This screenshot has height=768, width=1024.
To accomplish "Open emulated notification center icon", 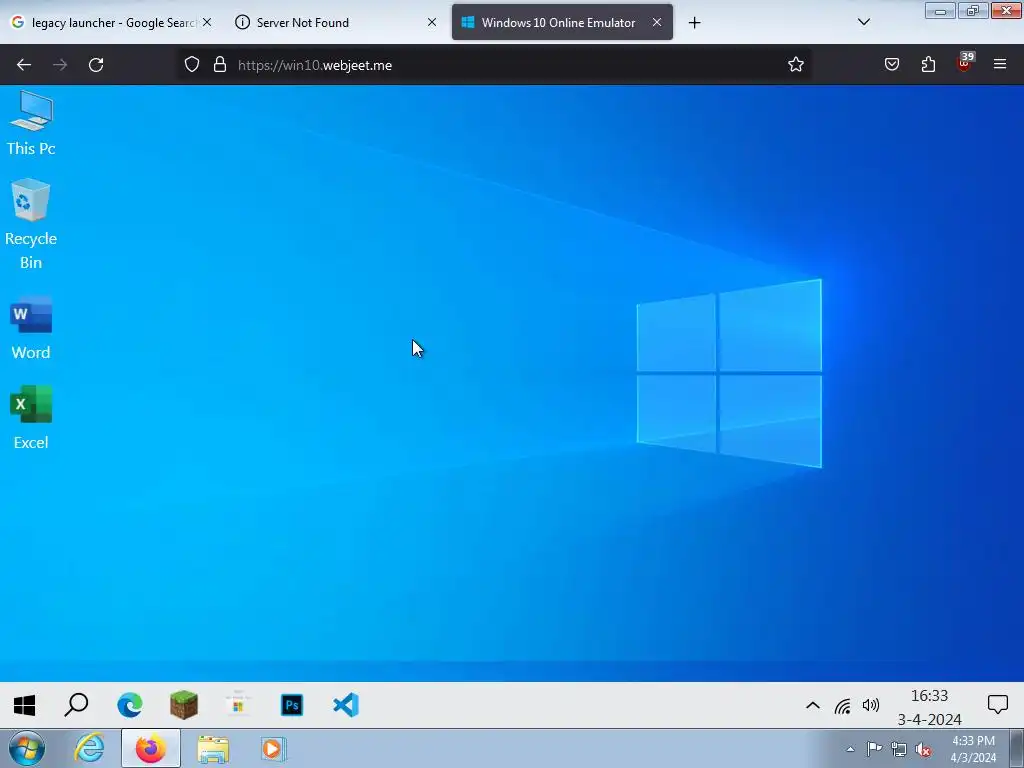I will click(997, 705).
